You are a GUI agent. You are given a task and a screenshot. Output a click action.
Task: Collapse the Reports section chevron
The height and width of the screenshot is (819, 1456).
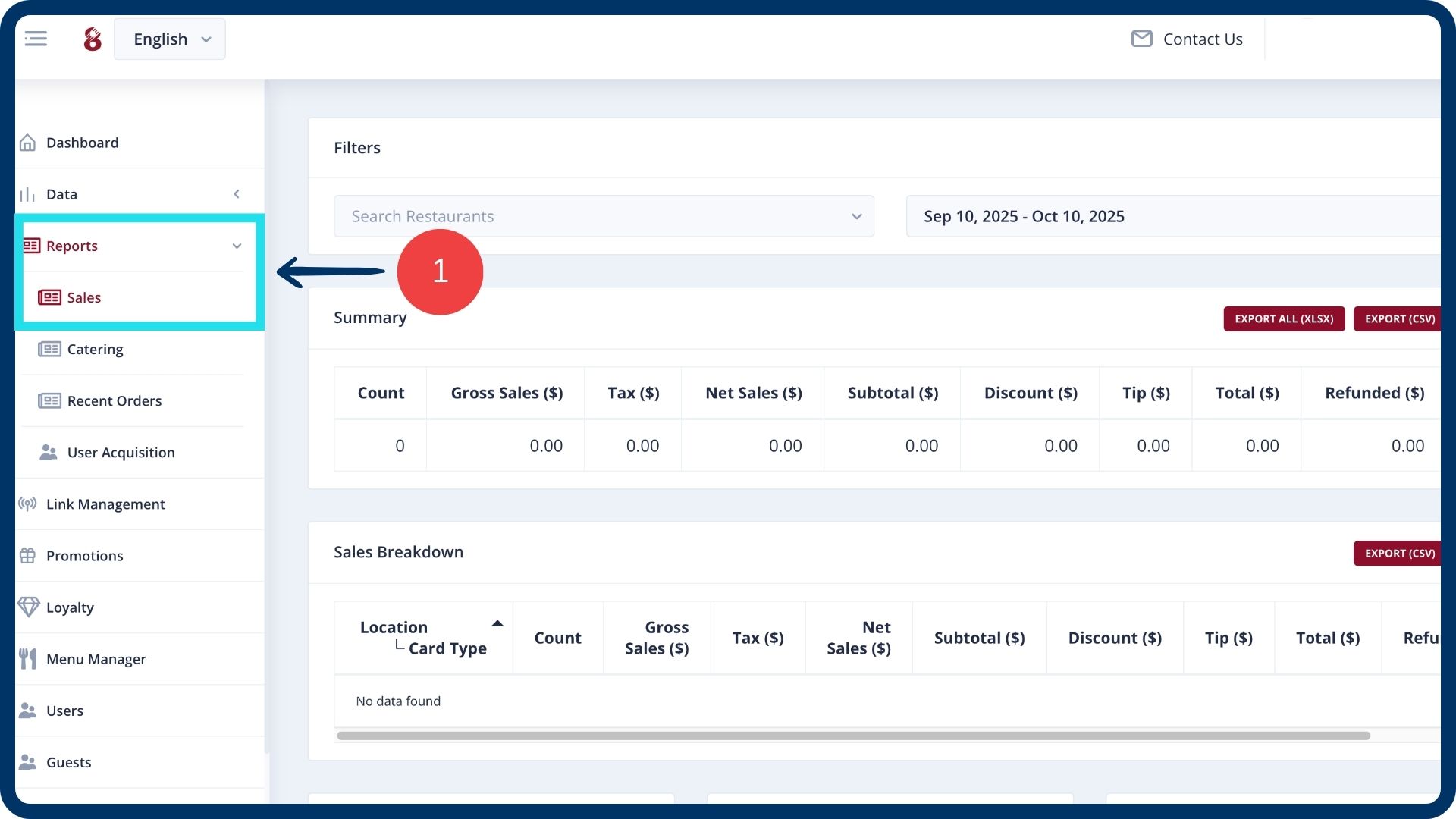(x=237, y=246)
